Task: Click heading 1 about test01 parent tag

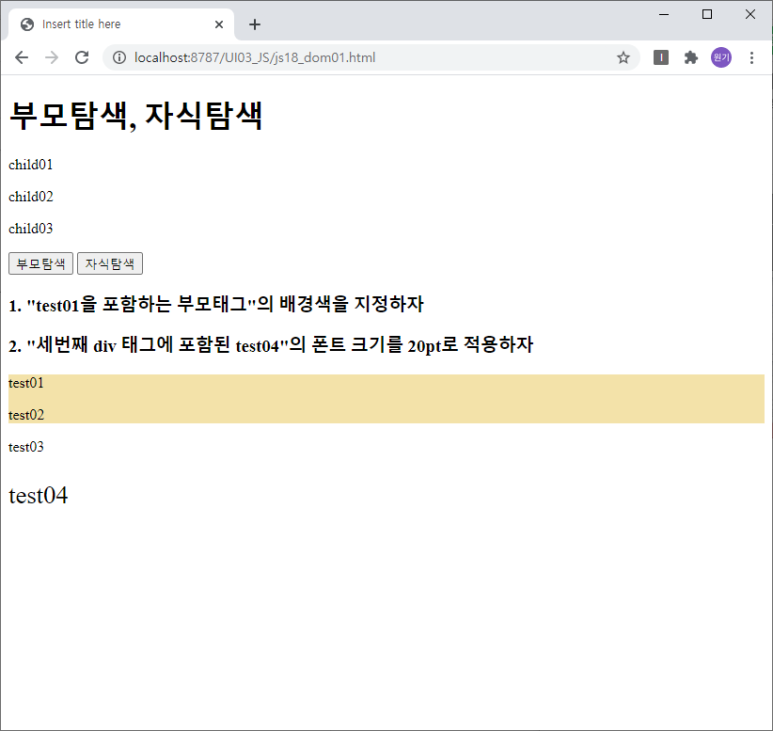Action: [x=216, y=304]
